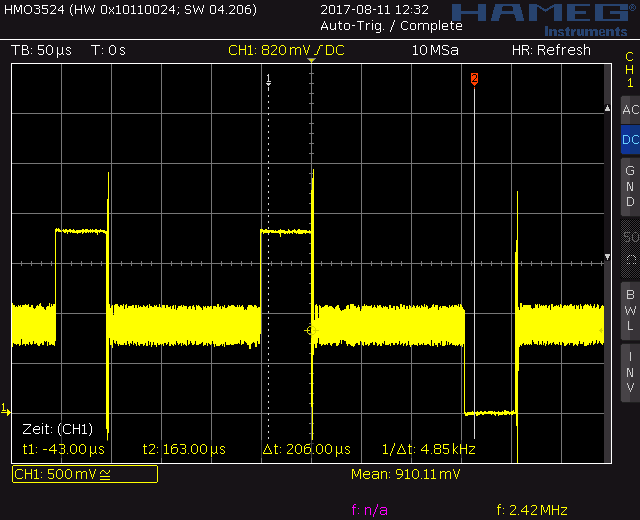
Task: Select DC coupling softkey
Action: [630, 140]
